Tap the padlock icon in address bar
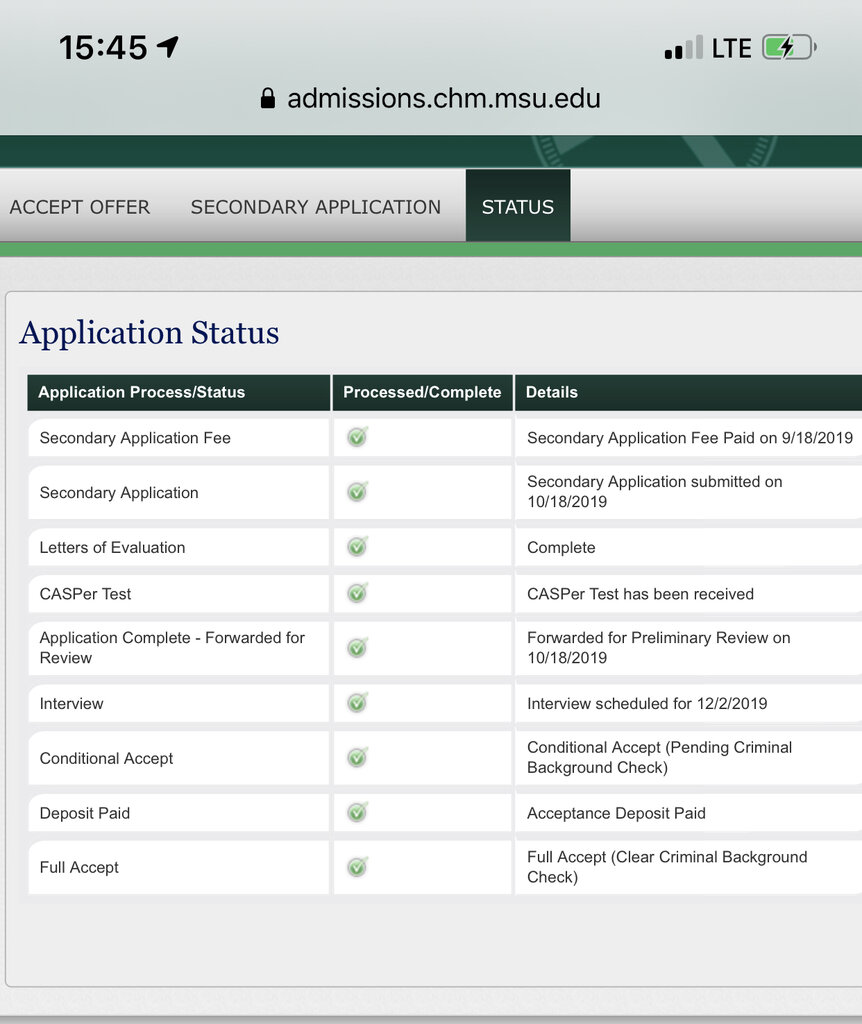Screen dimensions: 862x1024 (x=268, y=98)
